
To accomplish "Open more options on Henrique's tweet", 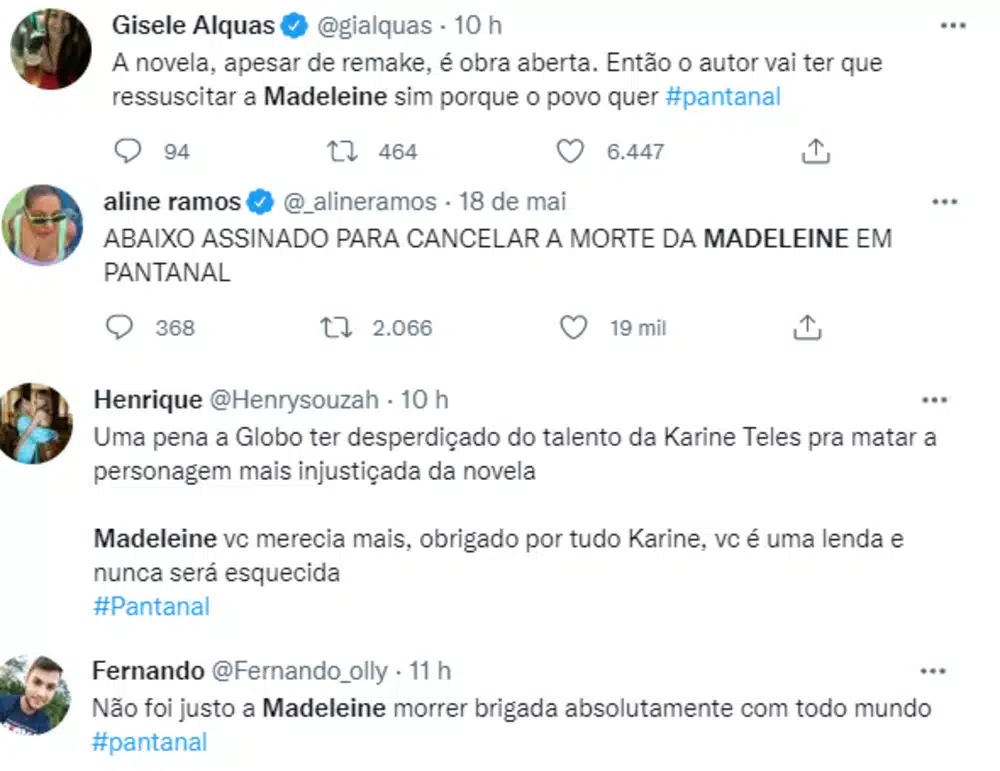I will click(x=933, y=400).
